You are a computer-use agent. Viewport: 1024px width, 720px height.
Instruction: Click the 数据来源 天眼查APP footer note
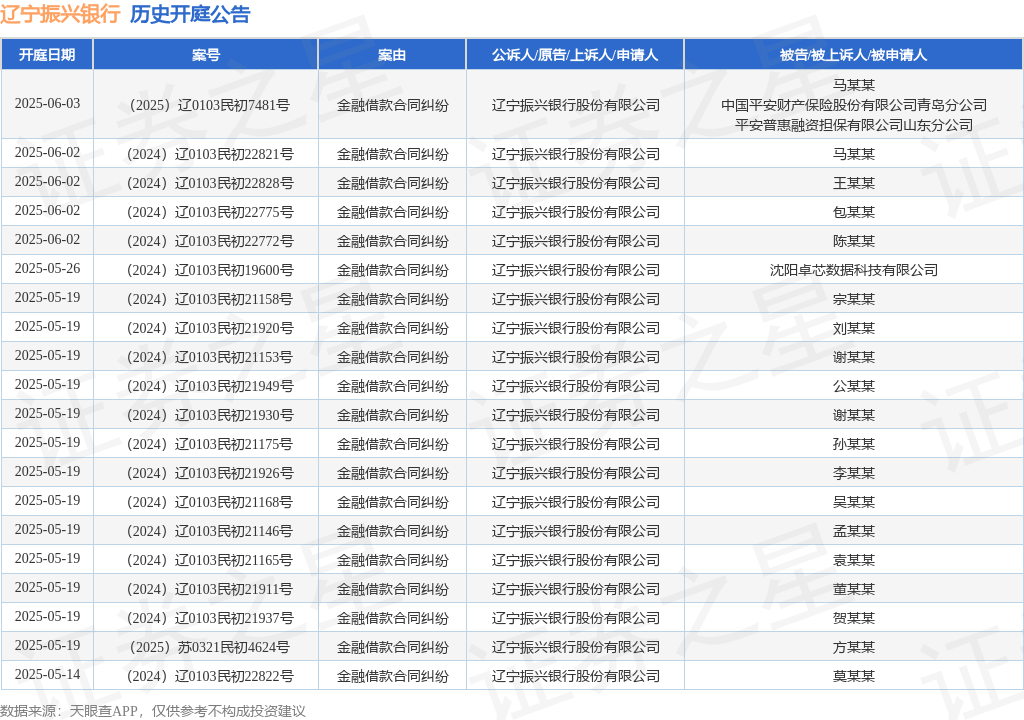pos(153,711)
